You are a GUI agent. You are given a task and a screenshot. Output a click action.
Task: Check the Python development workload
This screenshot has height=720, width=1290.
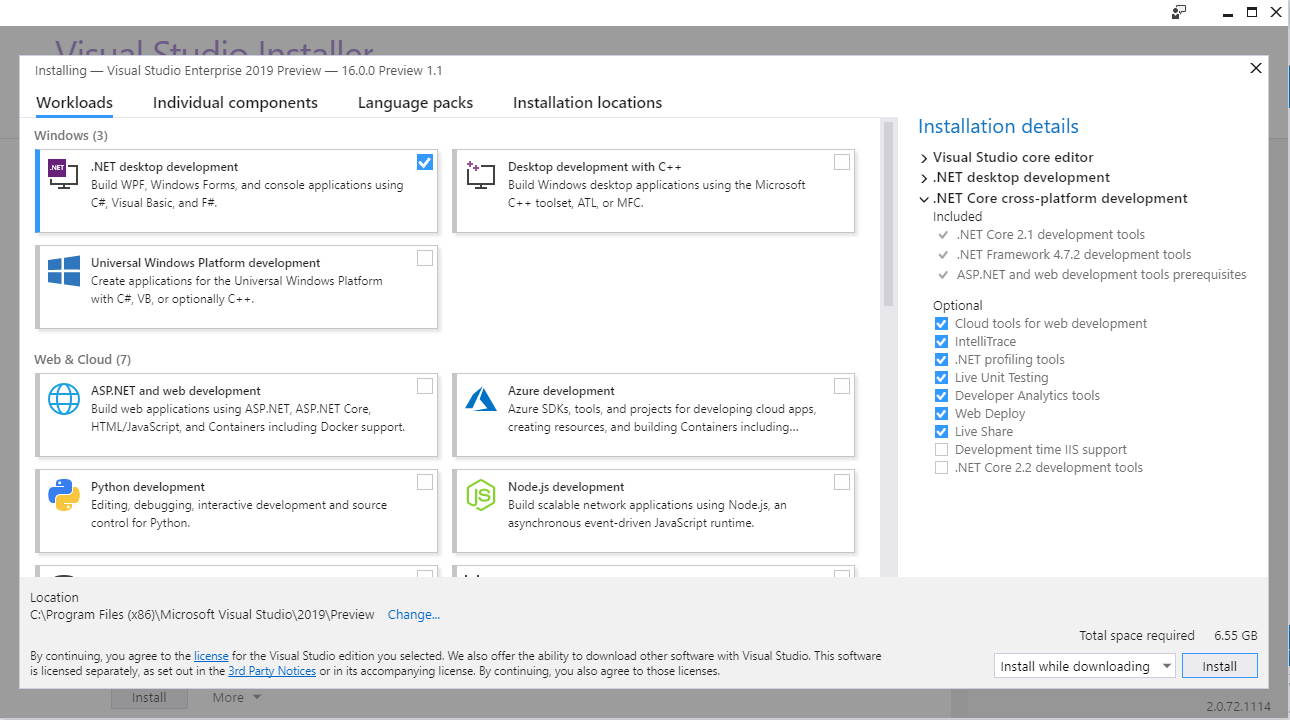425,482
